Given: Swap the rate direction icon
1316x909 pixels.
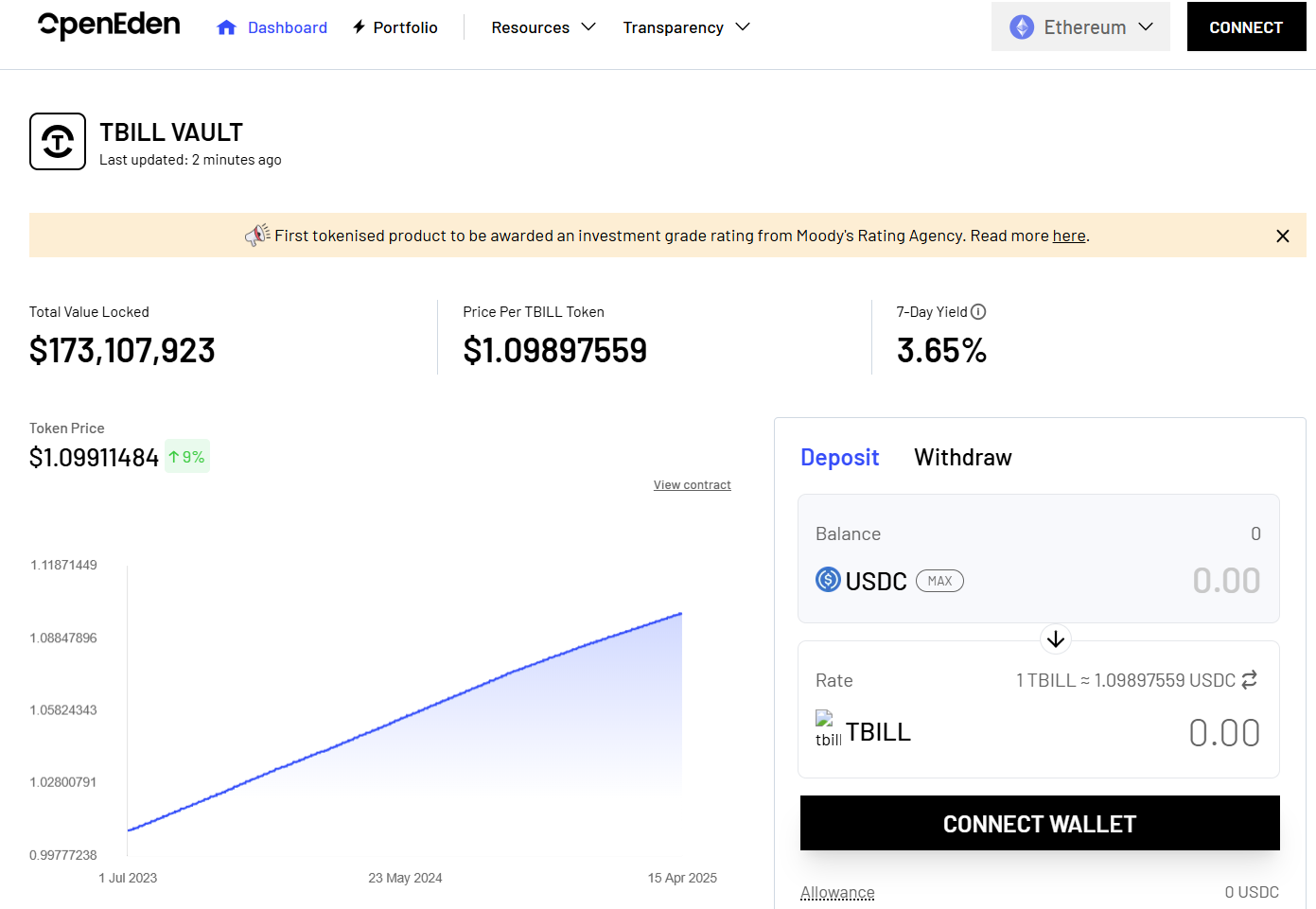Looking at the screenshot, I should coord(1249,680).
